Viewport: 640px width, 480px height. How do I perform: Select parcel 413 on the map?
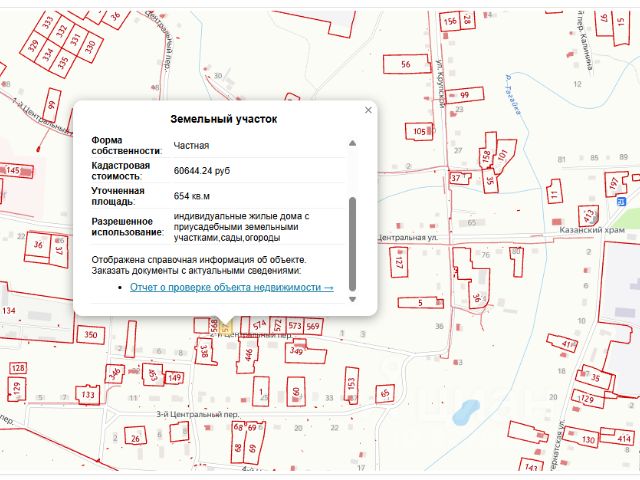(589, 216)
